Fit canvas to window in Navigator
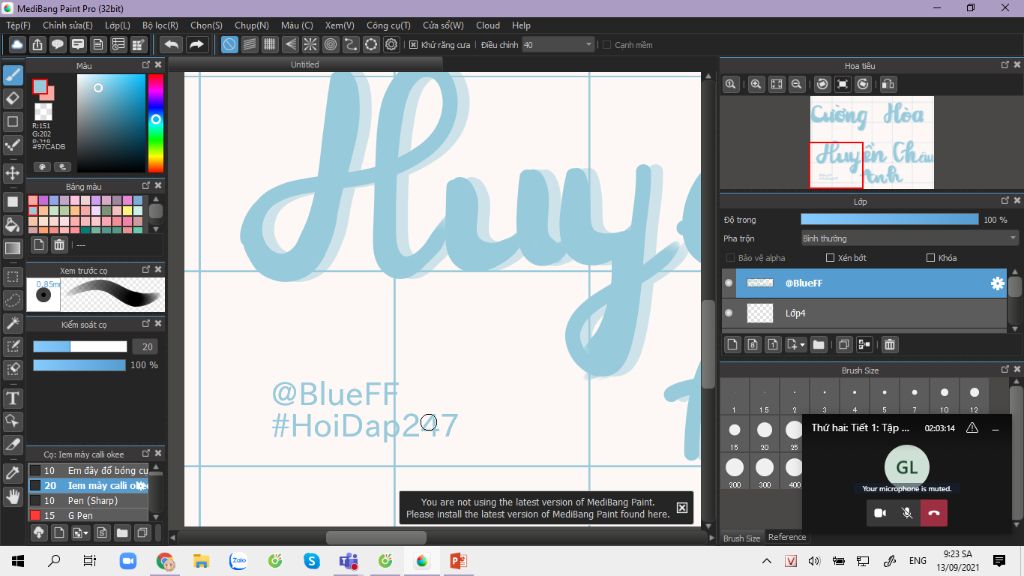This screenshot has width=1024, height=576. tap(776, 84)
